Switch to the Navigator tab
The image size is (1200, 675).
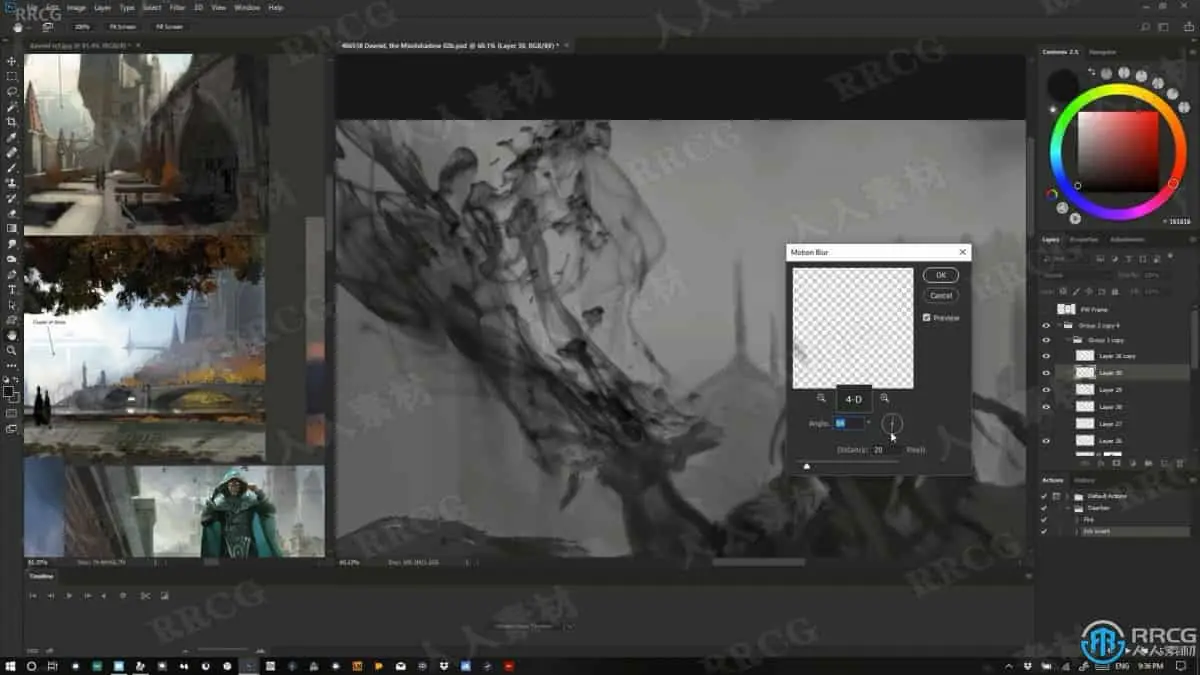(1102, 51)
